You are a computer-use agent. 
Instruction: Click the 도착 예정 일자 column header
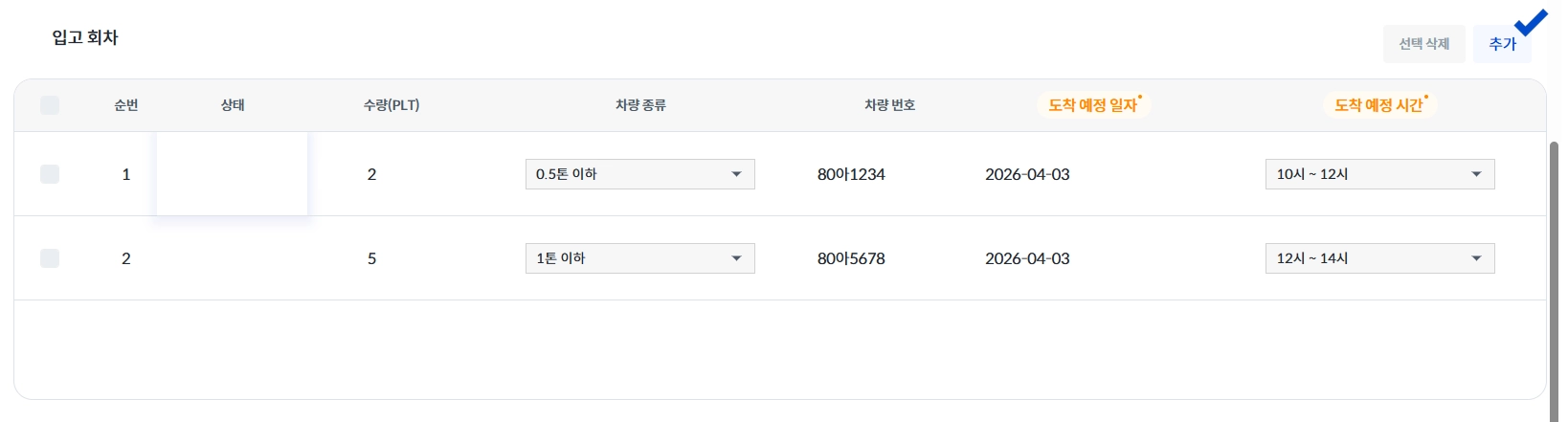tap(1093, 105)
